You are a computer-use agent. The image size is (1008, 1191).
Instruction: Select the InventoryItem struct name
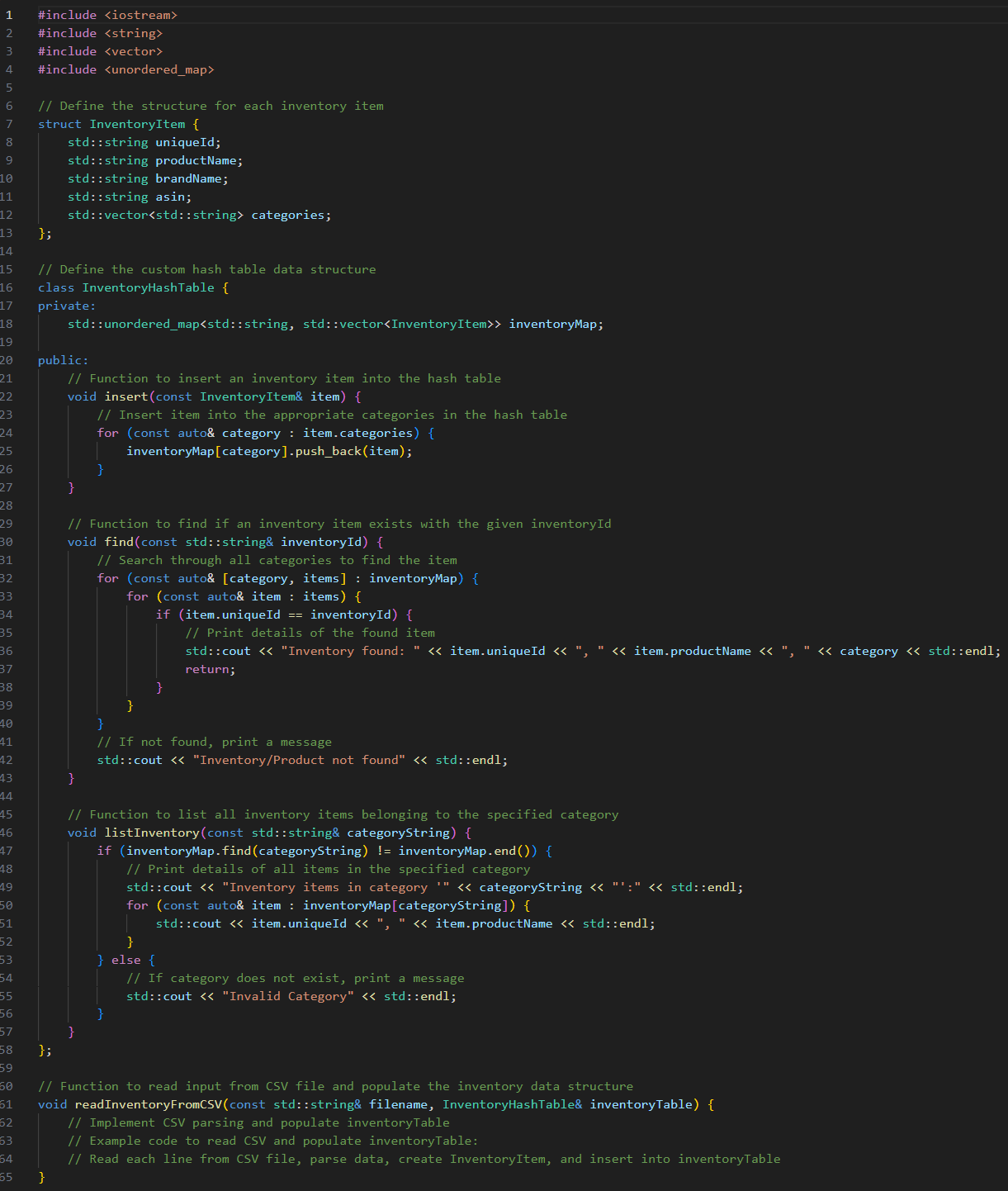pos(137,123)
